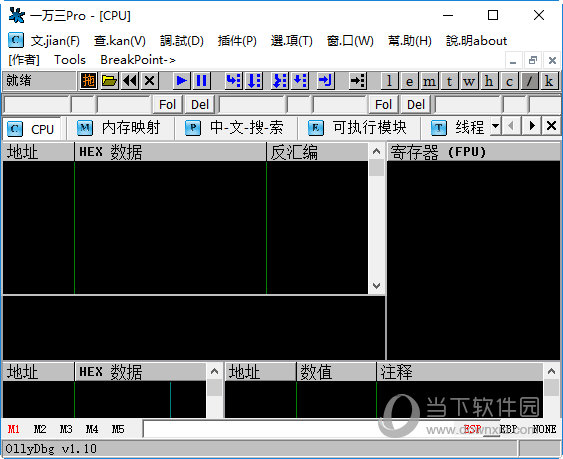Show Patches via slash button
Screen dimensions: 563x459
529,81
